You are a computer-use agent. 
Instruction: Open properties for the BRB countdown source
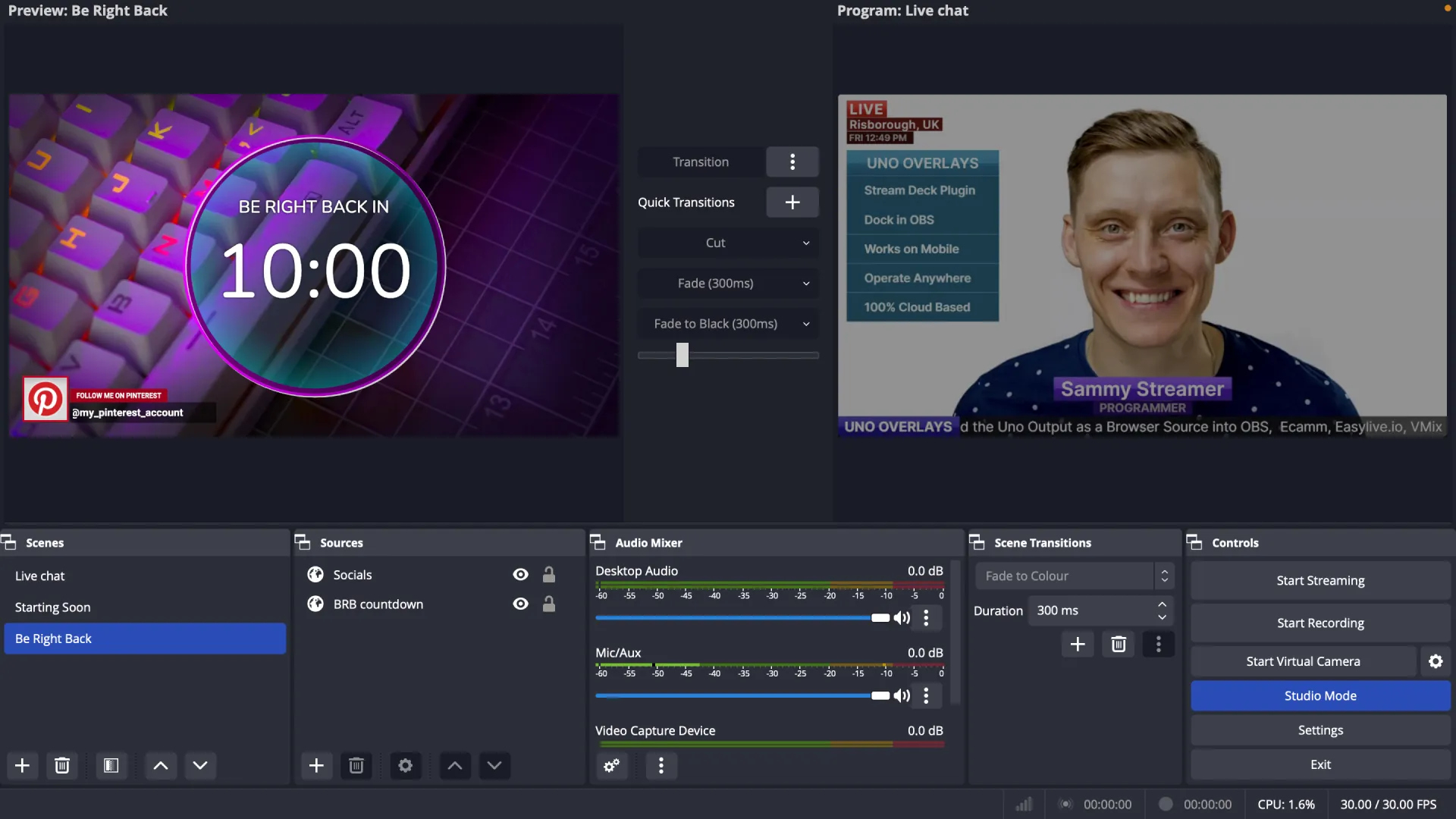[x=405, y=765]
